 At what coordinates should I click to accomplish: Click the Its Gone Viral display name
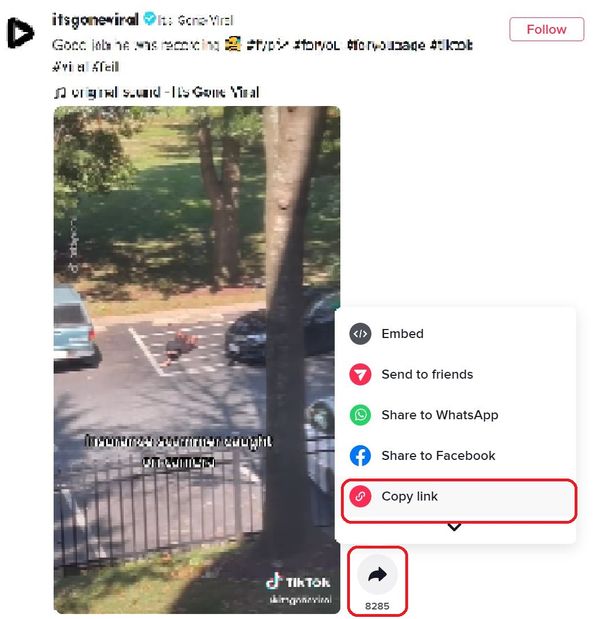pos(195,20)
